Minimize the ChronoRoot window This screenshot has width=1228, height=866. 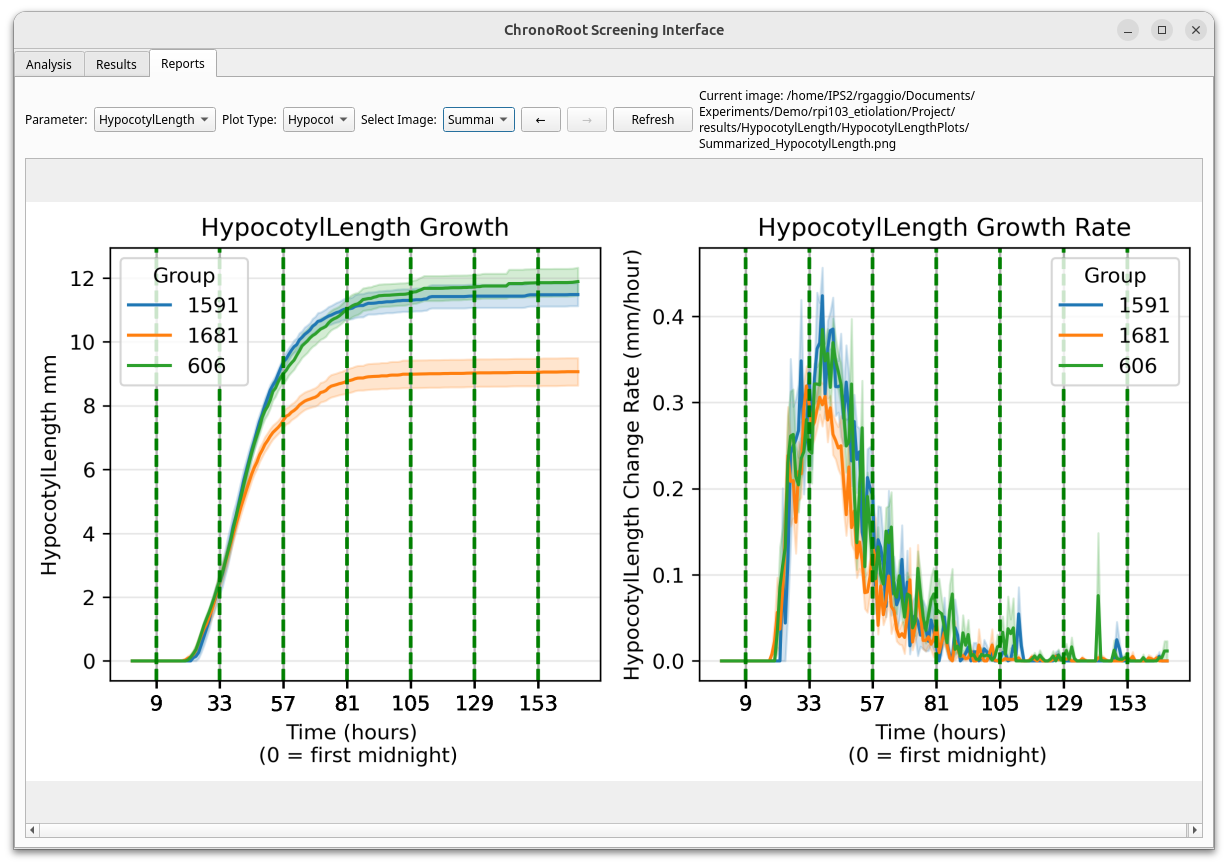[1128, 30]
